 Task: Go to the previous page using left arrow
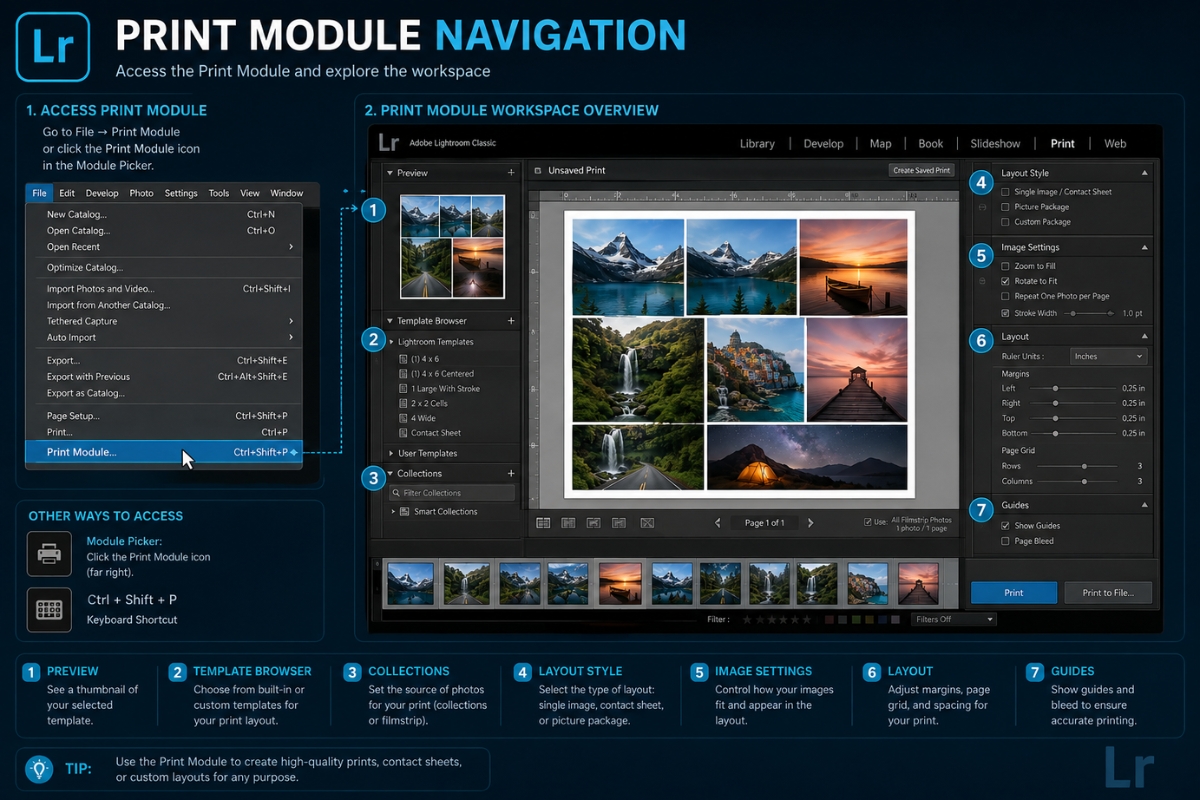click(x=718, y=523)
